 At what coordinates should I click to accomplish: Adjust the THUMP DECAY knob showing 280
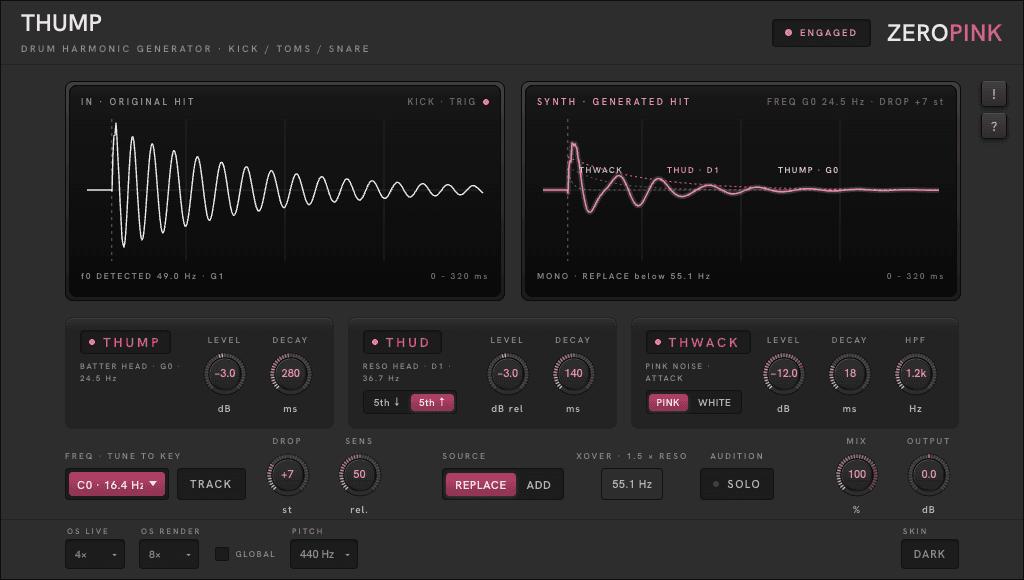(291, 374)
